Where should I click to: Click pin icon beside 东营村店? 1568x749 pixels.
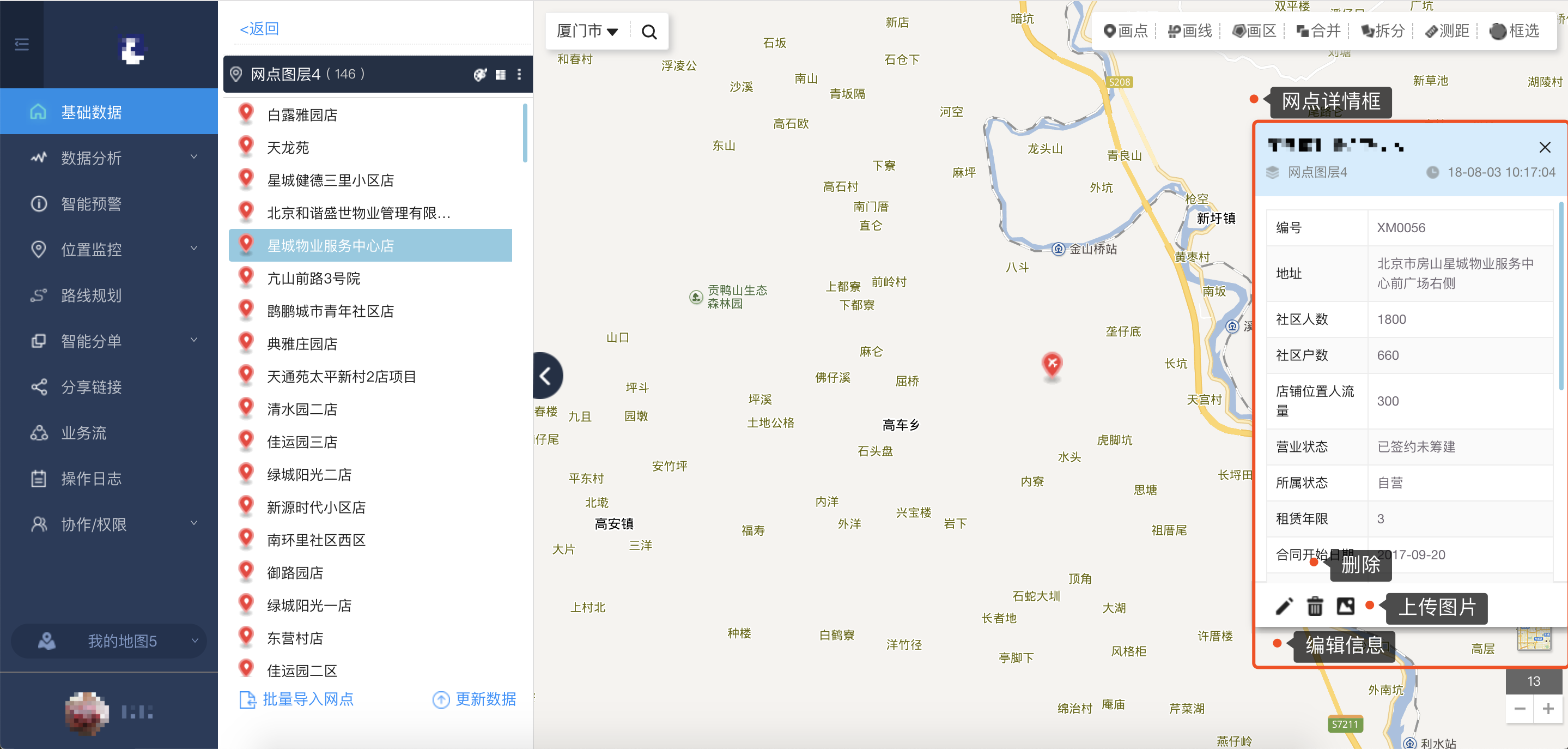click(x=246, y=636)
